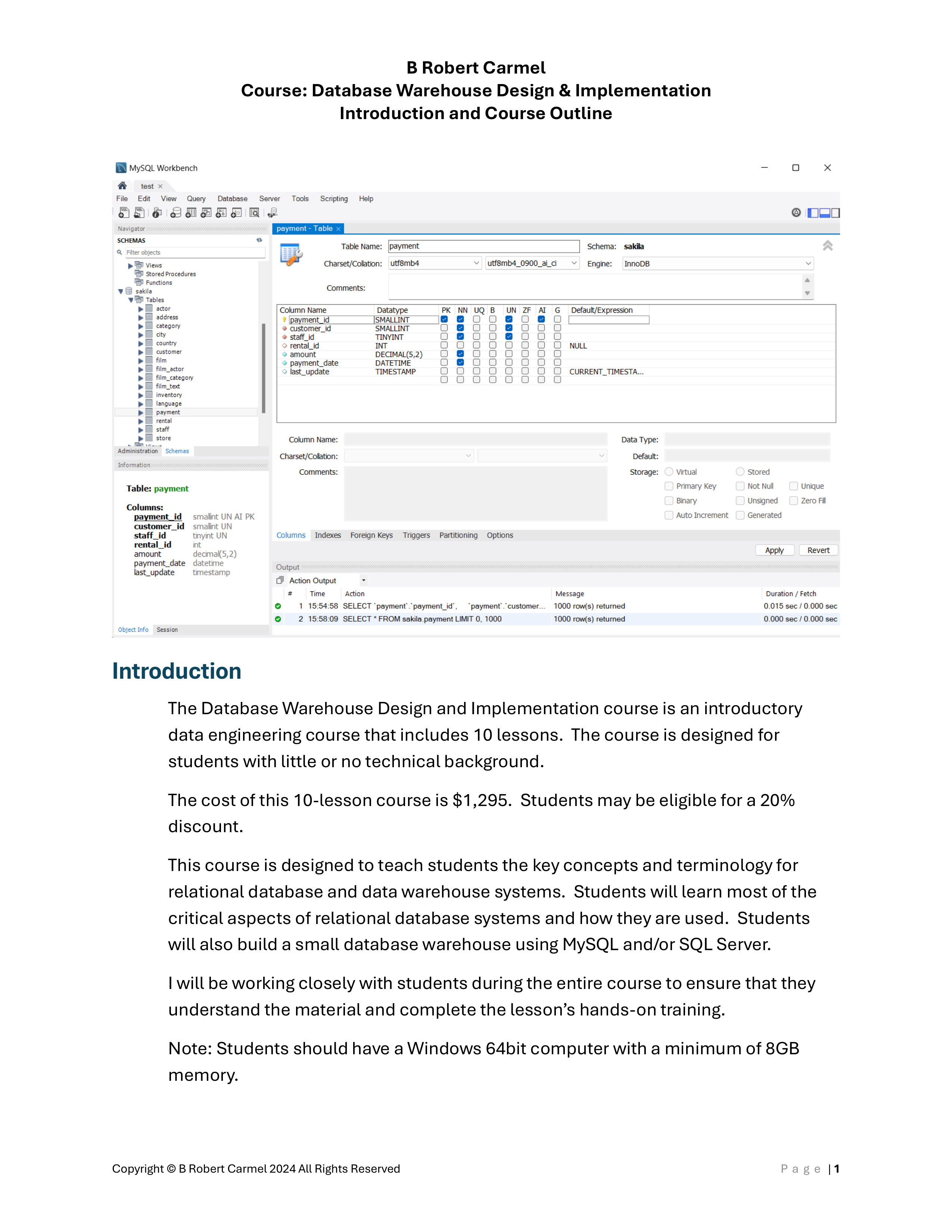Open SQL script file icon

pos(139,213)
